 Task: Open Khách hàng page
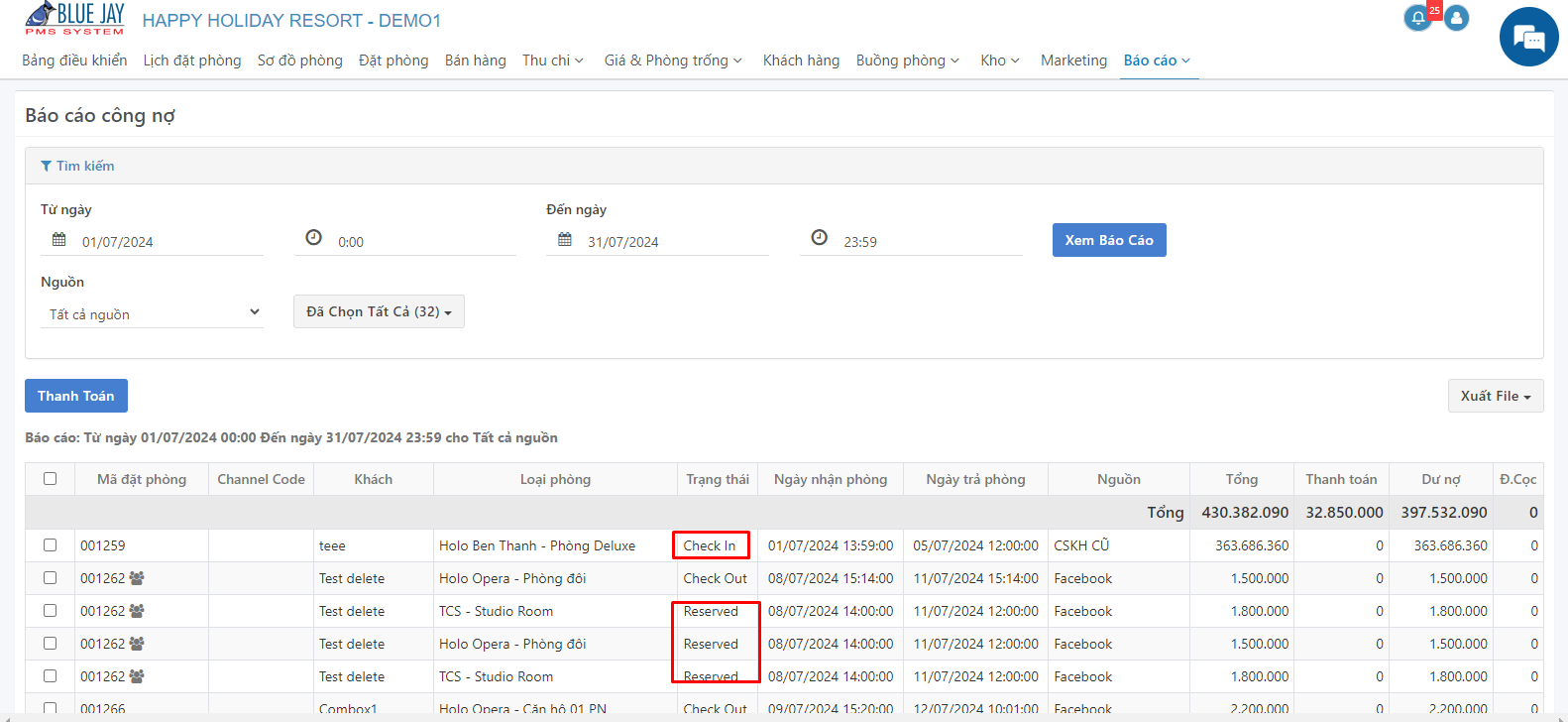tap(801, 60)
